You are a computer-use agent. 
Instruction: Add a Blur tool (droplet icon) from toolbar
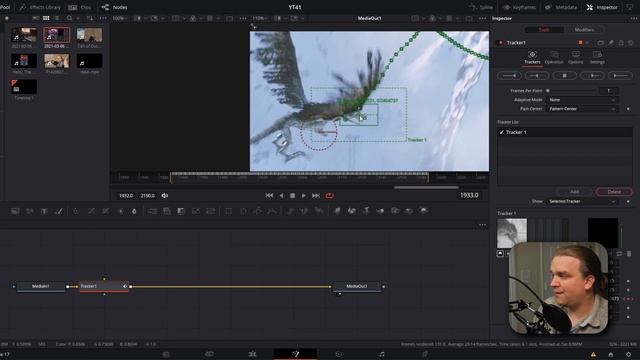(x=134, y=211)
